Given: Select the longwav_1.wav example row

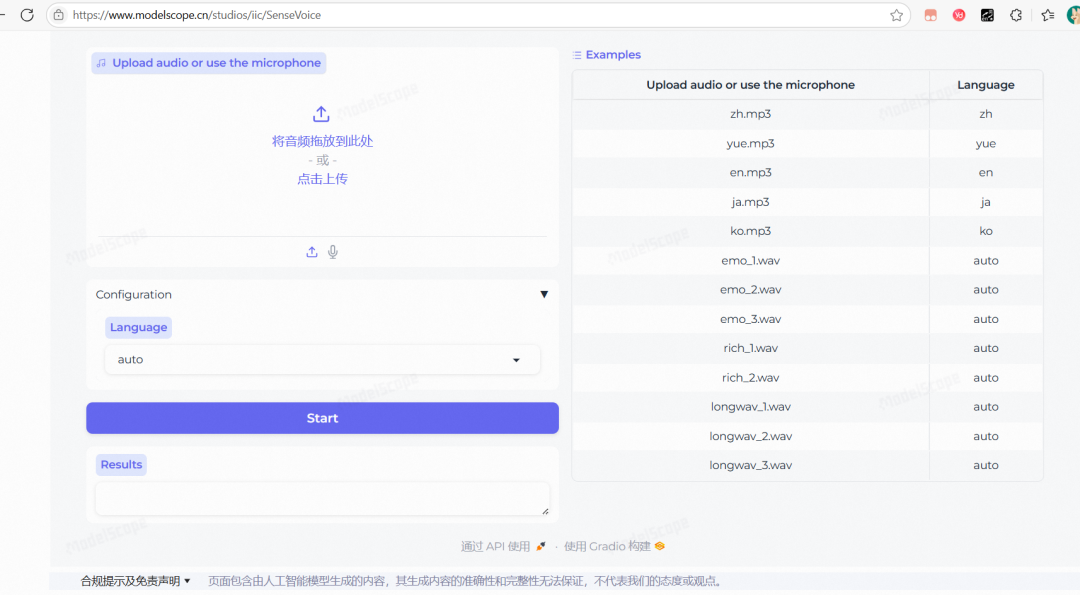Looking at the screenshot, I should point(750,406).
